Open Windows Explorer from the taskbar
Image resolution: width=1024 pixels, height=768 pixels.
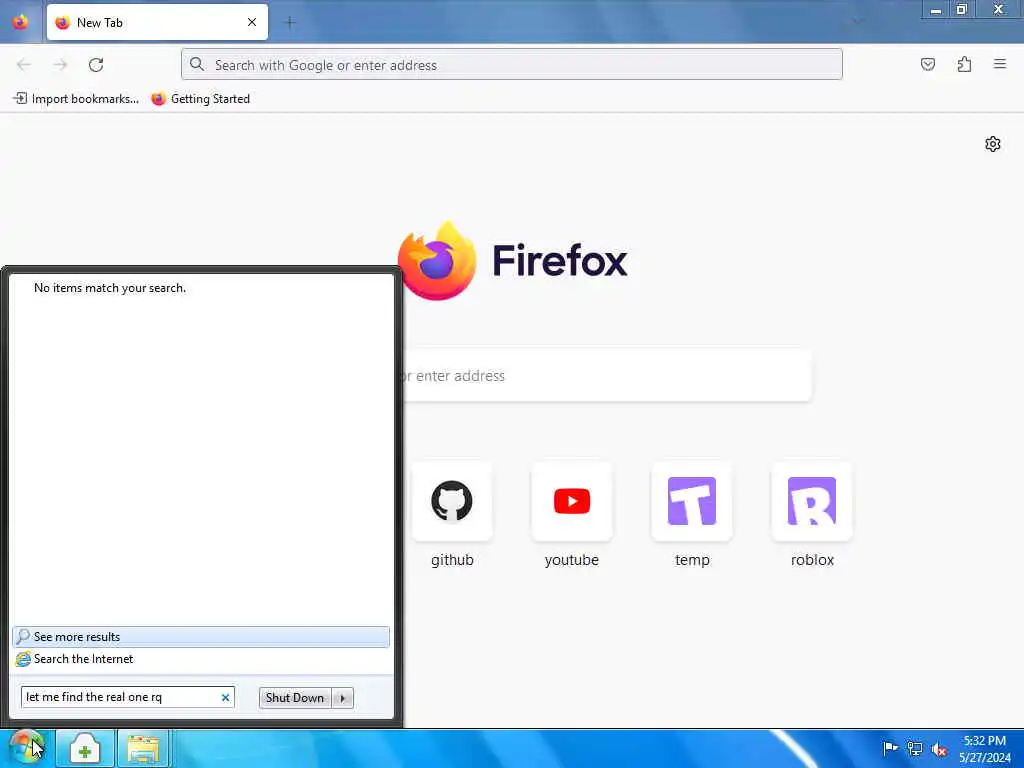tap(143, 748)
